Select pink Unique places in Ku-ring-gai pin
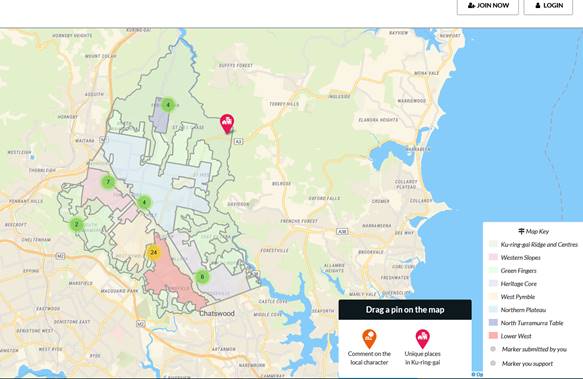 click(x=423, y=339)
